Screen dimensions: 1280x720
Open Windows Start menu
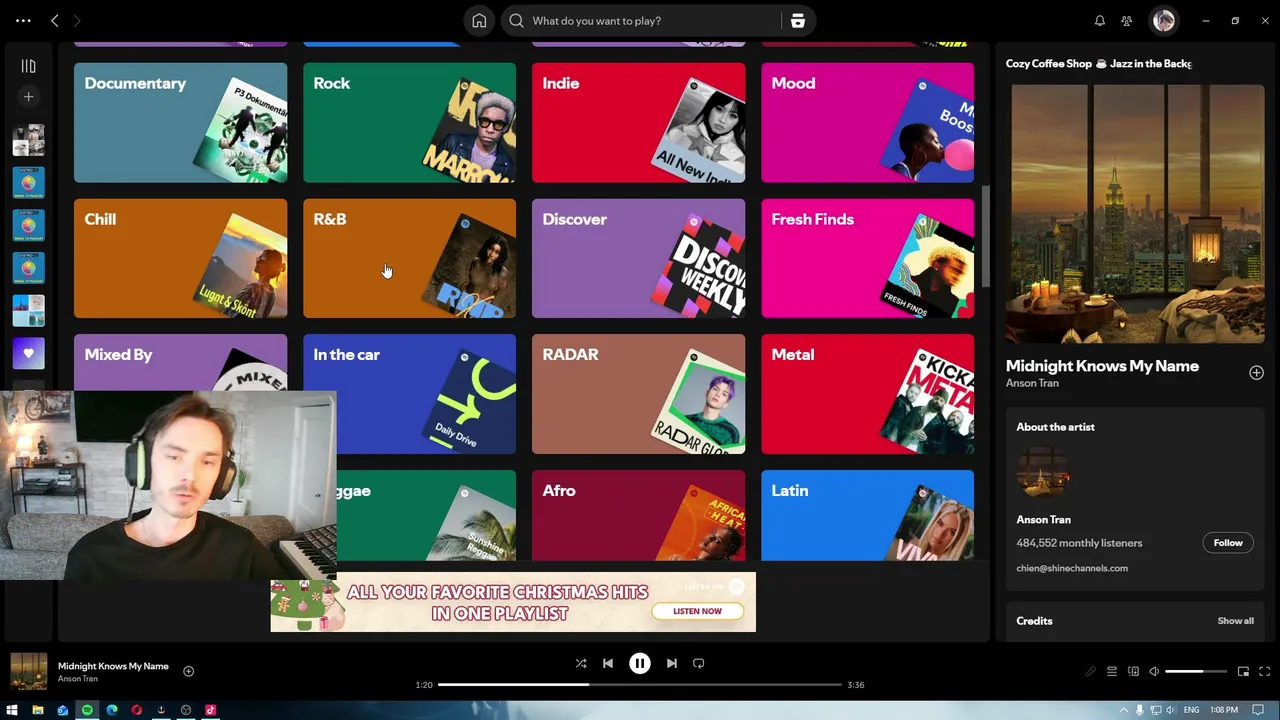12,710
